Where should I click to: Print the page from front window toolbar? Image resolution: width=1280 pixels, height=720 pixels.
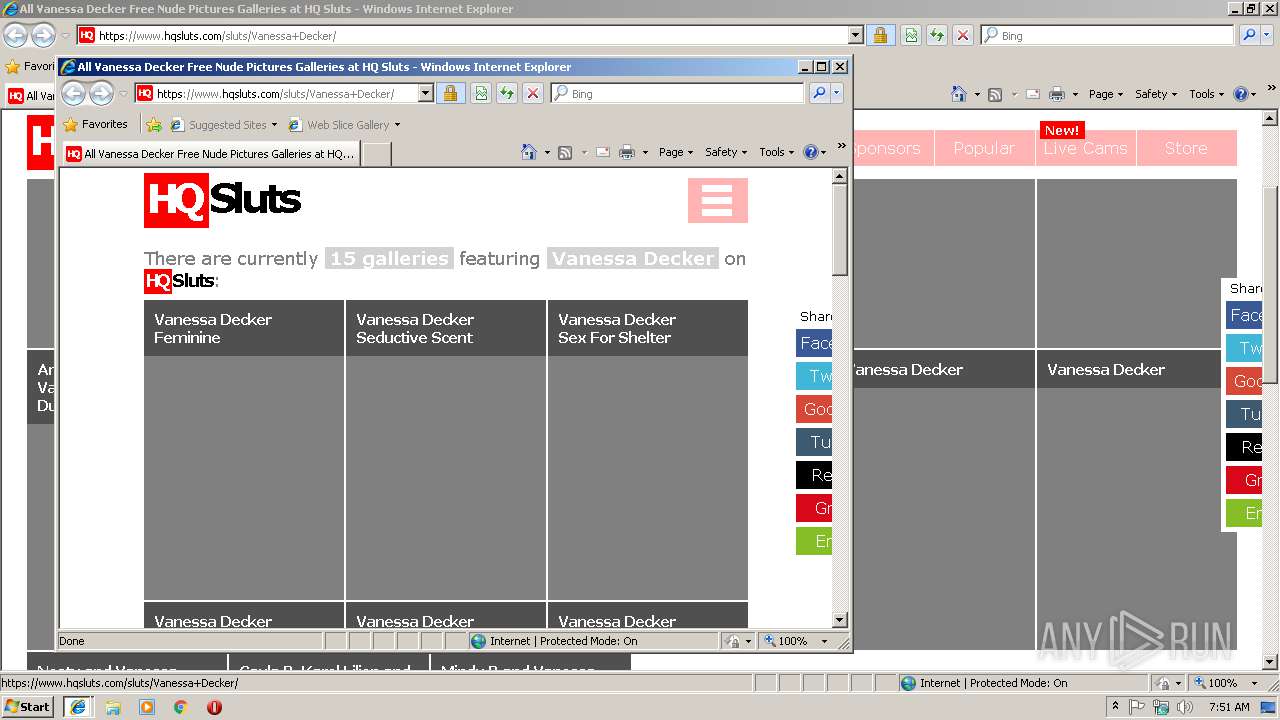[627, 152]
